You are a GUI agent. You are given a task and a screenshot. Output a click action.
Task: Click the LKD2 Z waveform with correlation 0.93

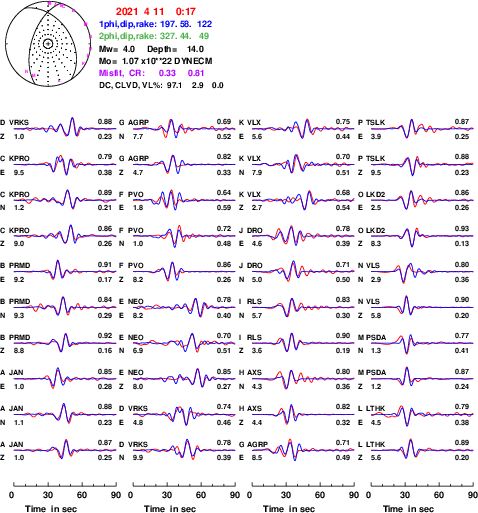pos(422,236)
